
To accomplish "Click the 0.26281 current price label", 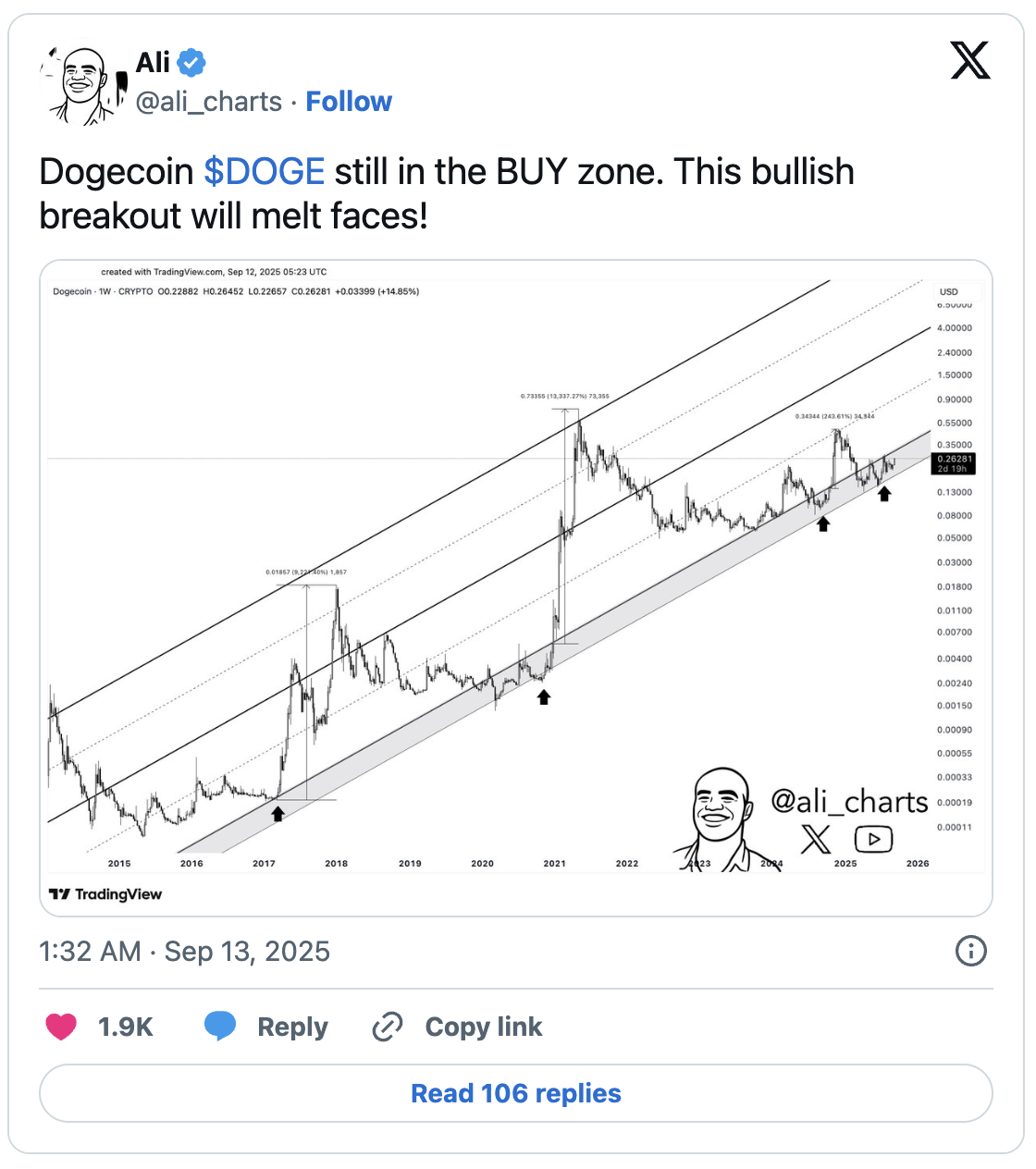I will point(954,460).
